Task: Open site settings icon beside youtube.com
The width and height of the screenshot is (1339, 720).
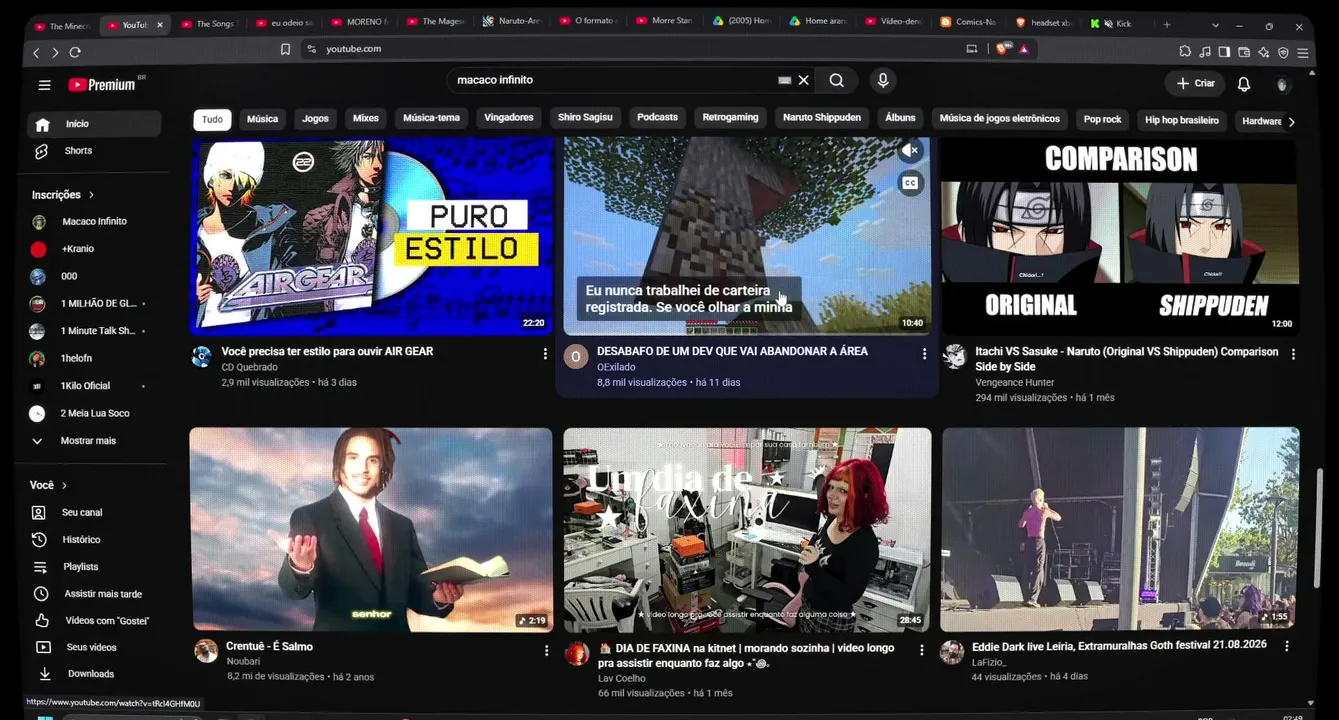Action: point(311,49)
